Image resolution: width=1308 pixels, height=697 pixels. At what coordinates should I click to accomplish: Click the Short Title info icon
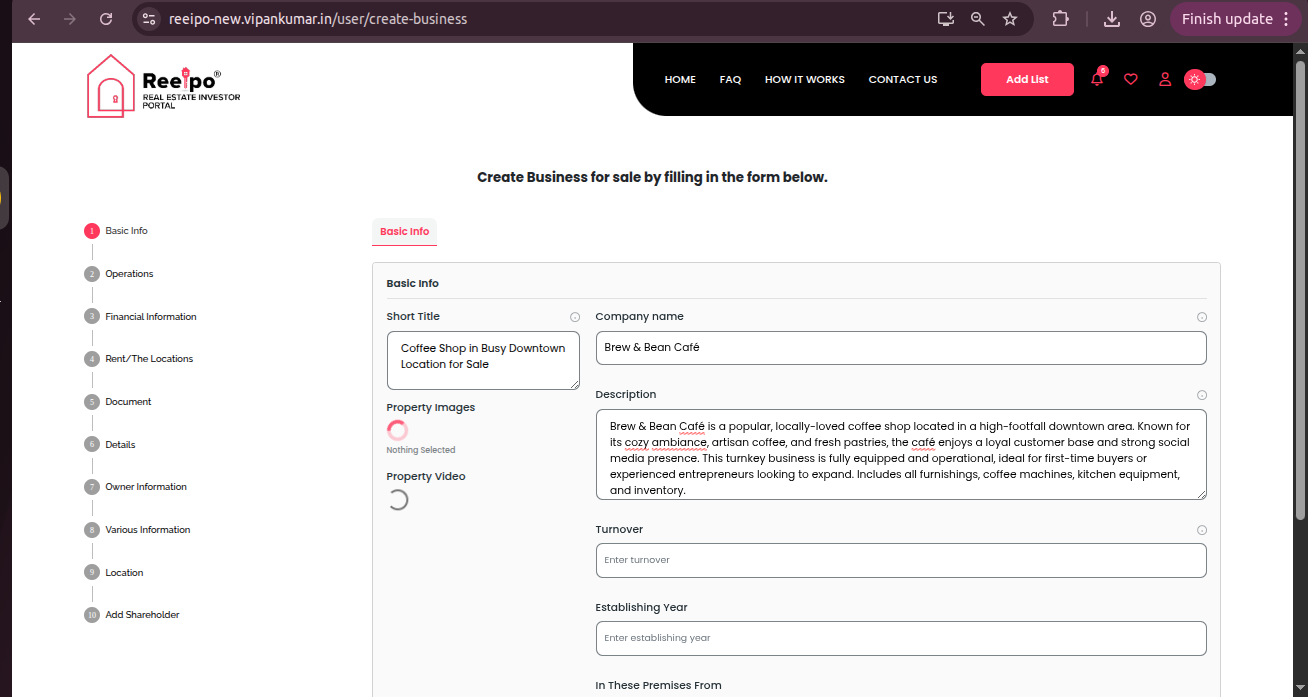[575, 317]
